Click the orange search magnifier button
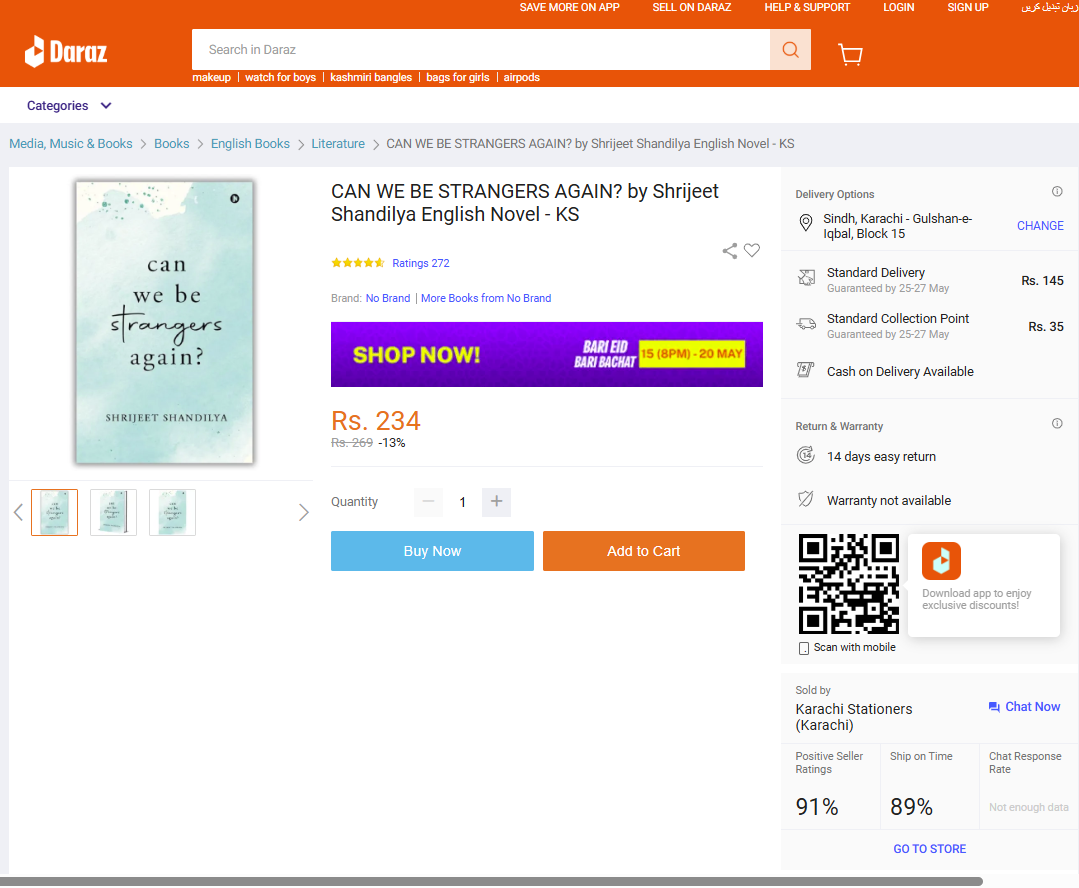 [x=790, y=50]
